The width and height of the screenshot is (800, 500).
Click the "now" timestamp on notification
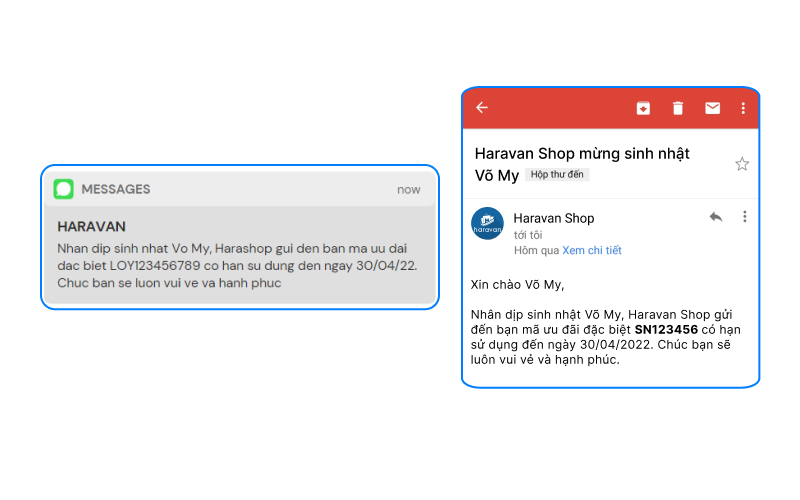coord(409,190)
